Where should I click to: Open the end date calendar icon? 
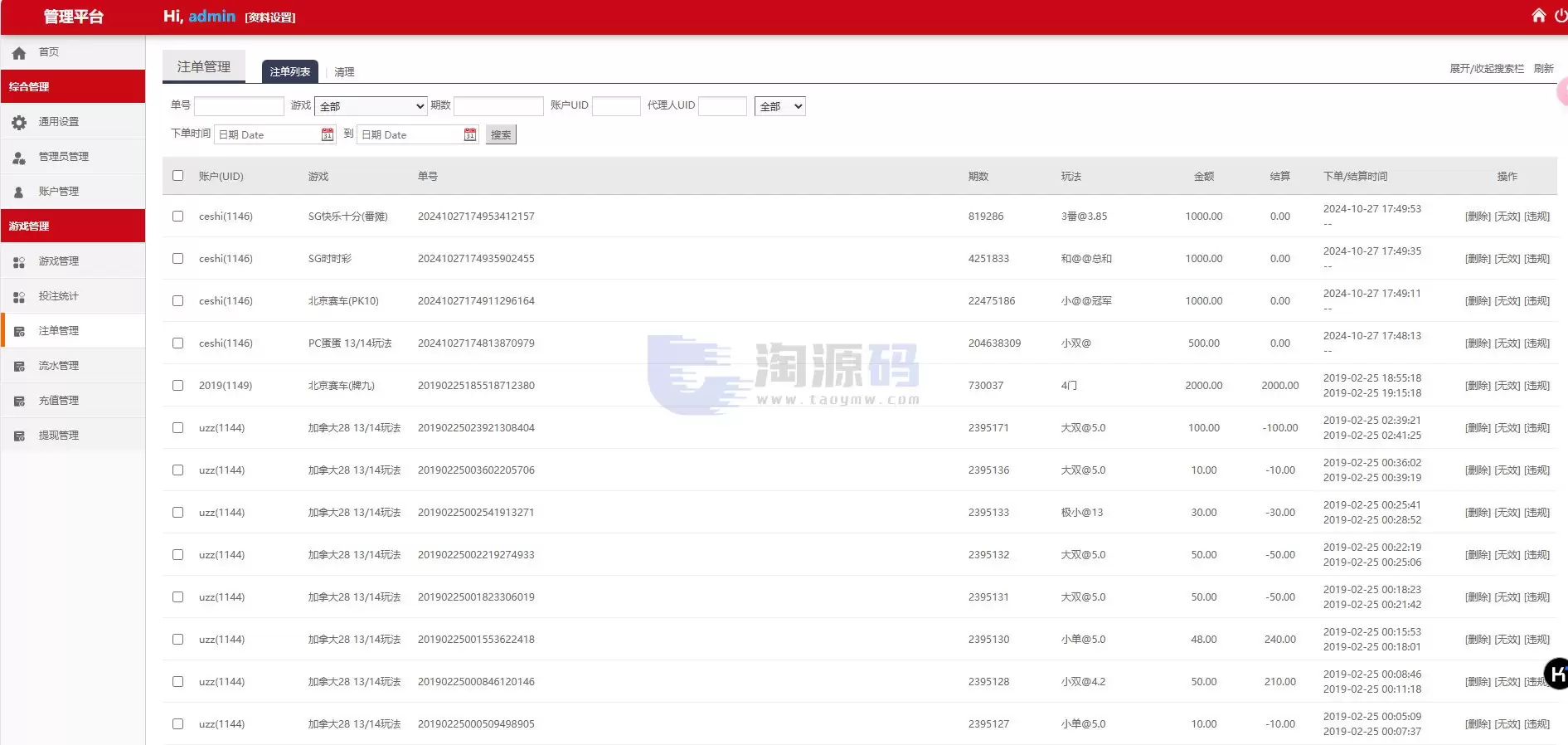pos(470,134)
